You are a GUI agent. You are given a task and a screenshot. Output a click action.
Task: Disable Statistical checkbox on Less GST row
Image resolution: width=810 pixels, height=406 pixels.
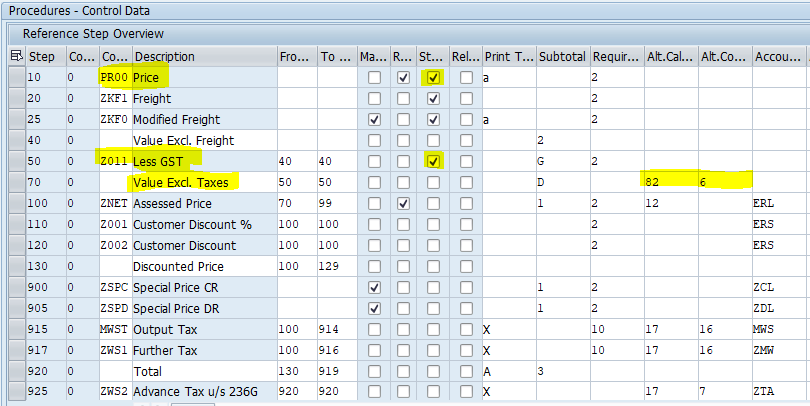pos(432,161)
